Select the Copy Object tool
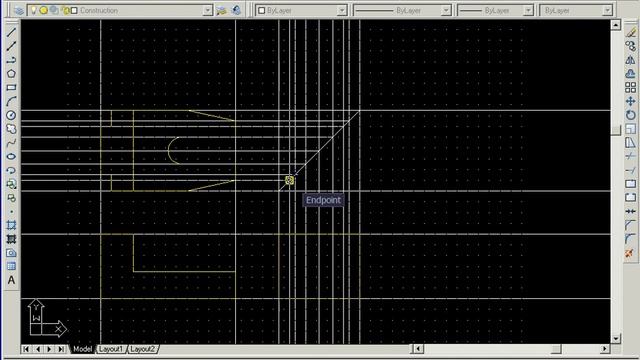 630,46
